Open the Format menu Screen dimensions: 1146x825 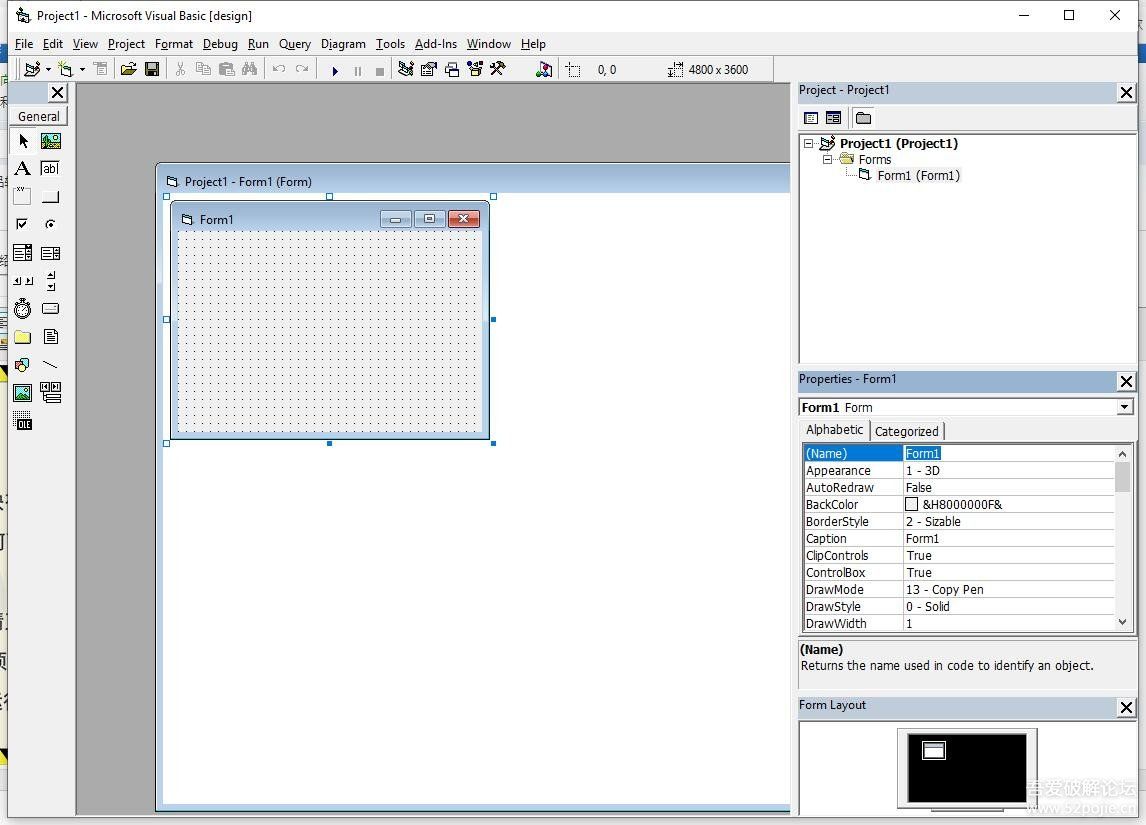(x=174, y=44)
